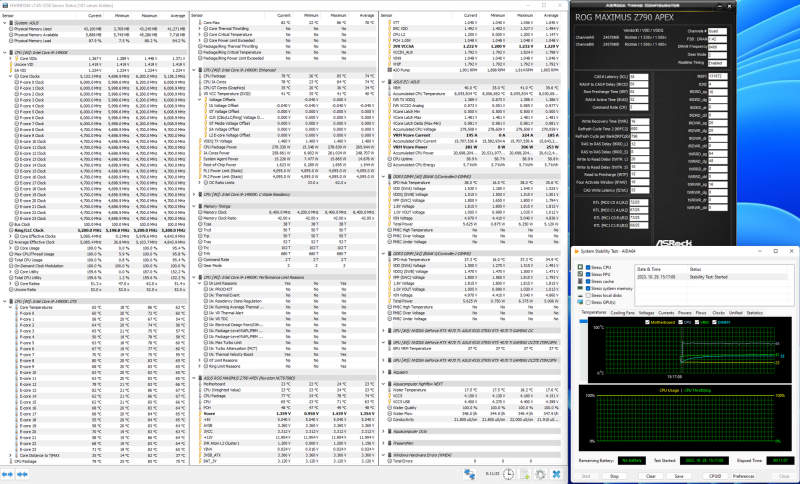Click icon beside Stress FPU in AIDA64
800x484 pixels.
pyautogui.click(x=580, y=274)
